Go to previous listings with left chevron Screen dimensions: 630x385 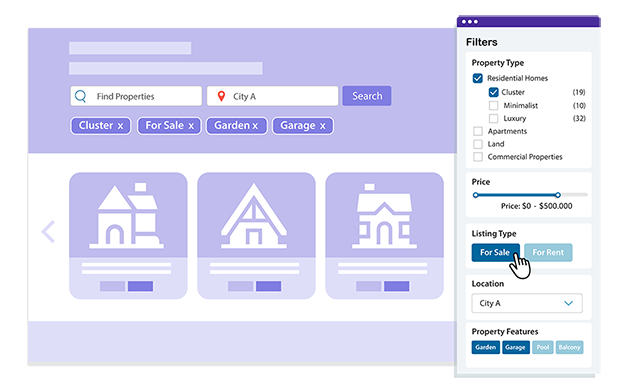[48, 231]
